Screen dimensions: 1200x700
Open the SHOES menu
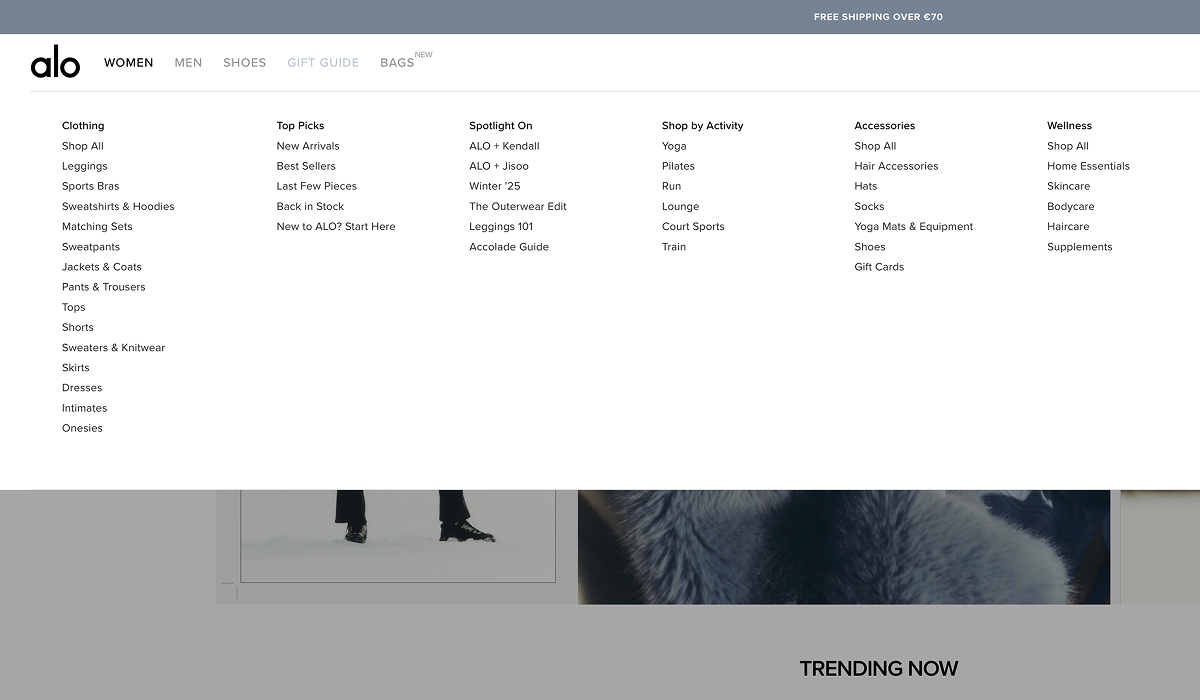pos(244,62)
